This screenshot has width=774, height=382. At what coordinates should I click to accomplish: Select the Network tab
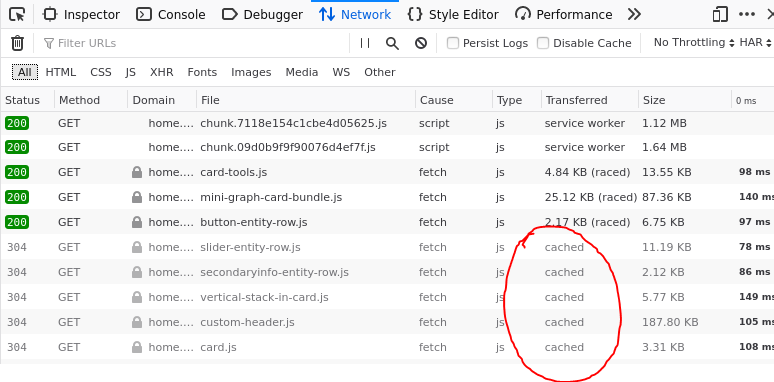click(x=355, y=15)
